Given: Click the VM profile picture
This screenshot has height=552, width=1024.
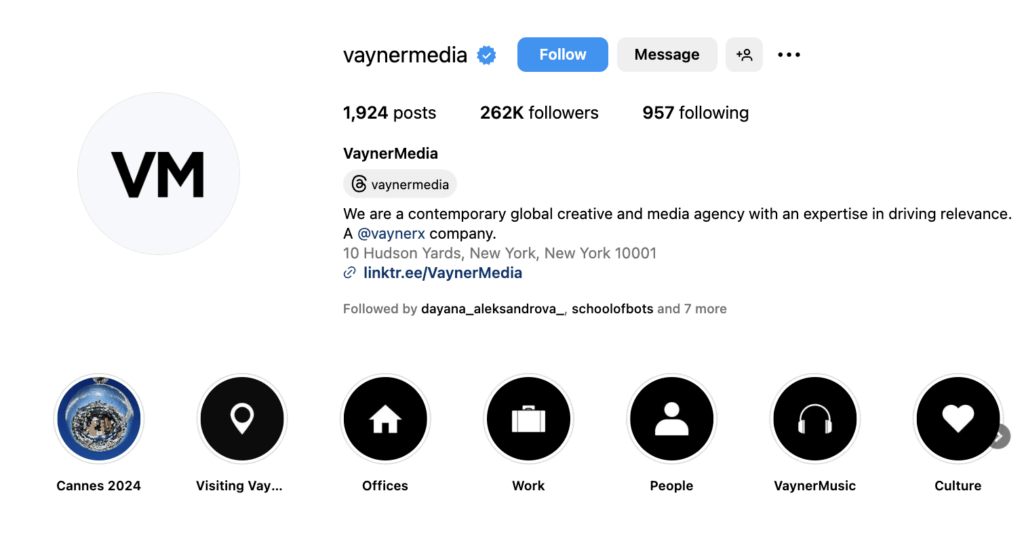Looking at the screenshot, I should [159, 174].
